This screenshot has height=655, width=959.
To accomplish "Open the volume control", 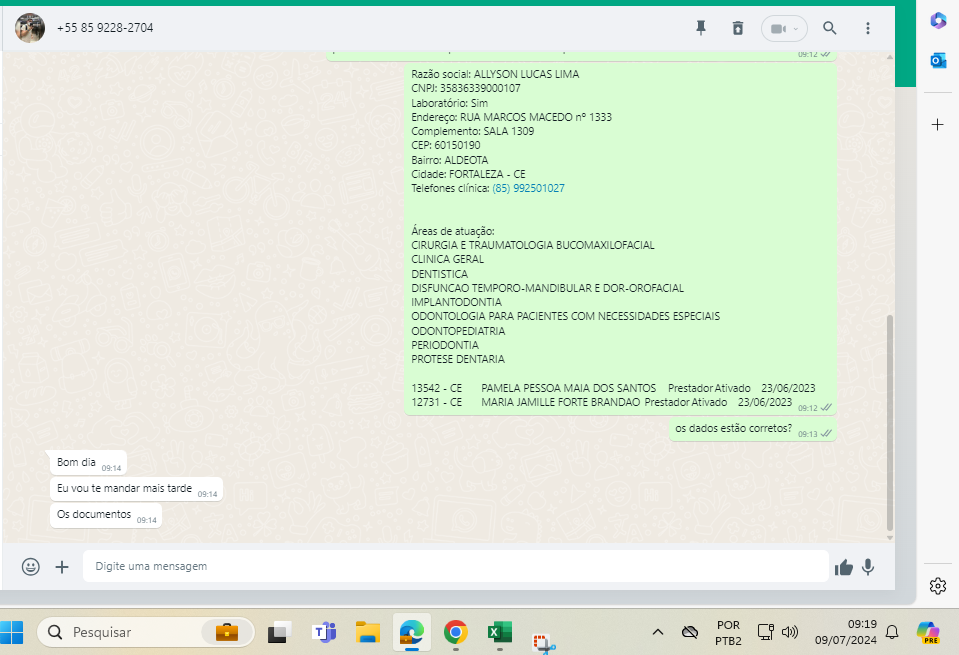I will [x=790, y=632].
